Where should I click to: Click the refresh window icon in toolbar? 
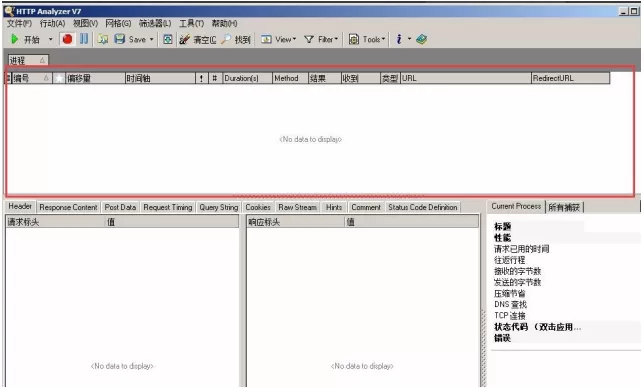coord(168,39)
